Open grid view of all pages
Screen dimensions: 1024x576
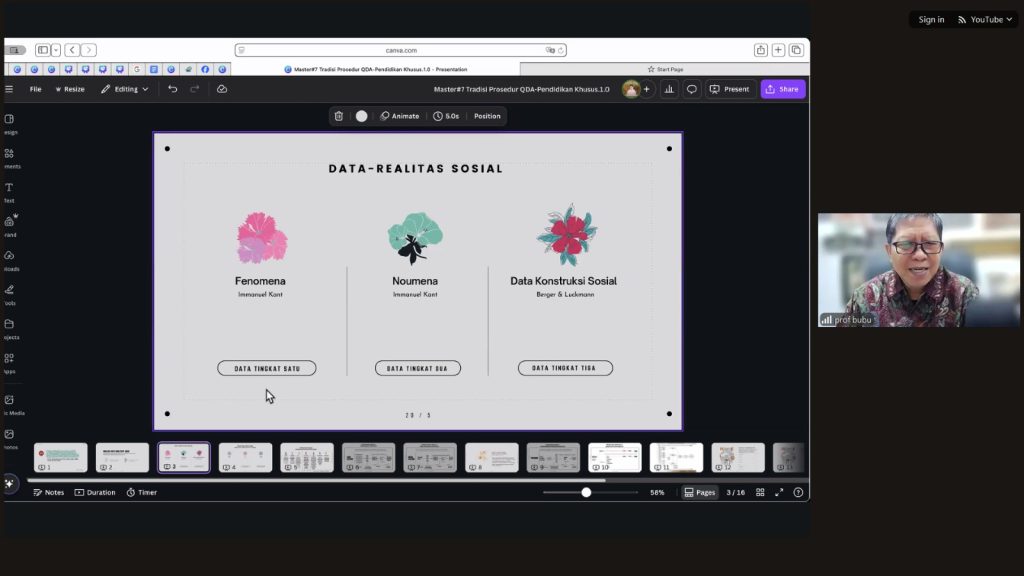click(x=760, y=492)
